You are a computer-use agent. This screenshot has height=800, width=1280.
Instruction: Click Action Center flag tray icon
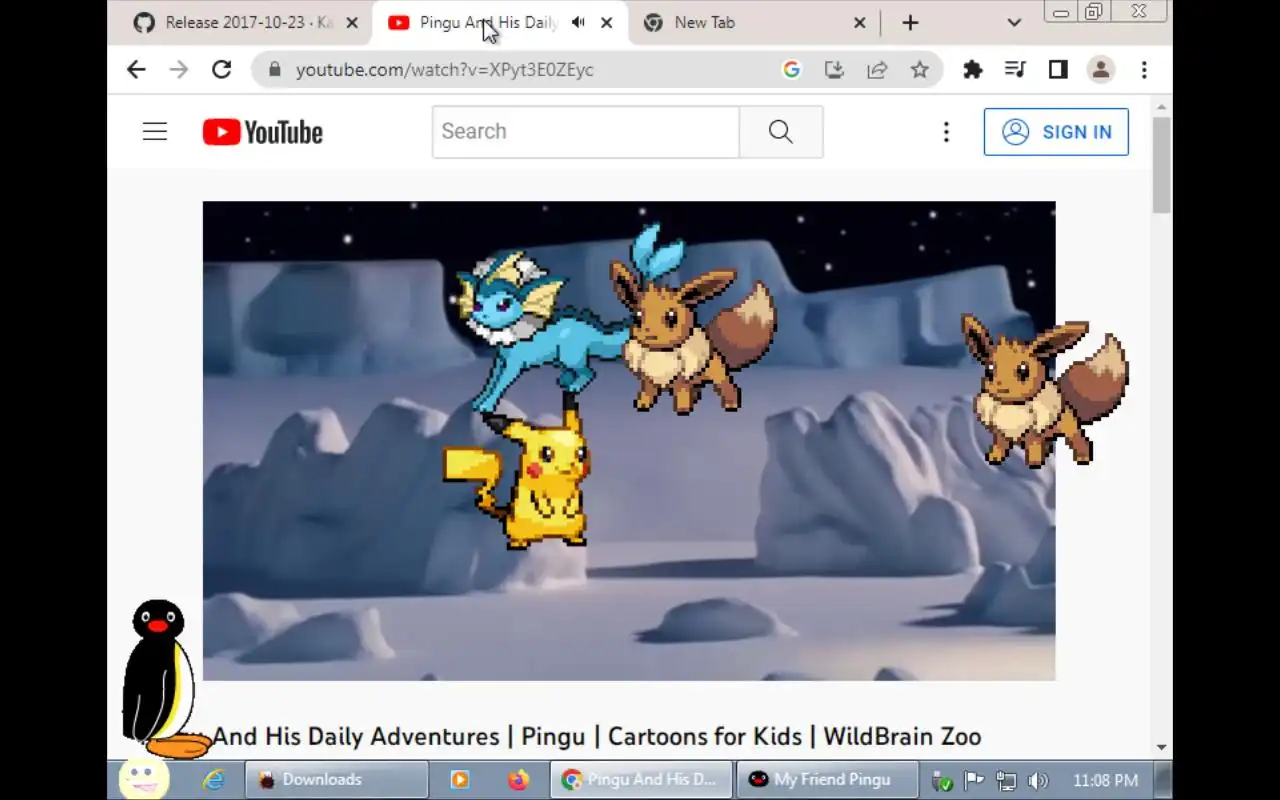click(x=974, y=781)
